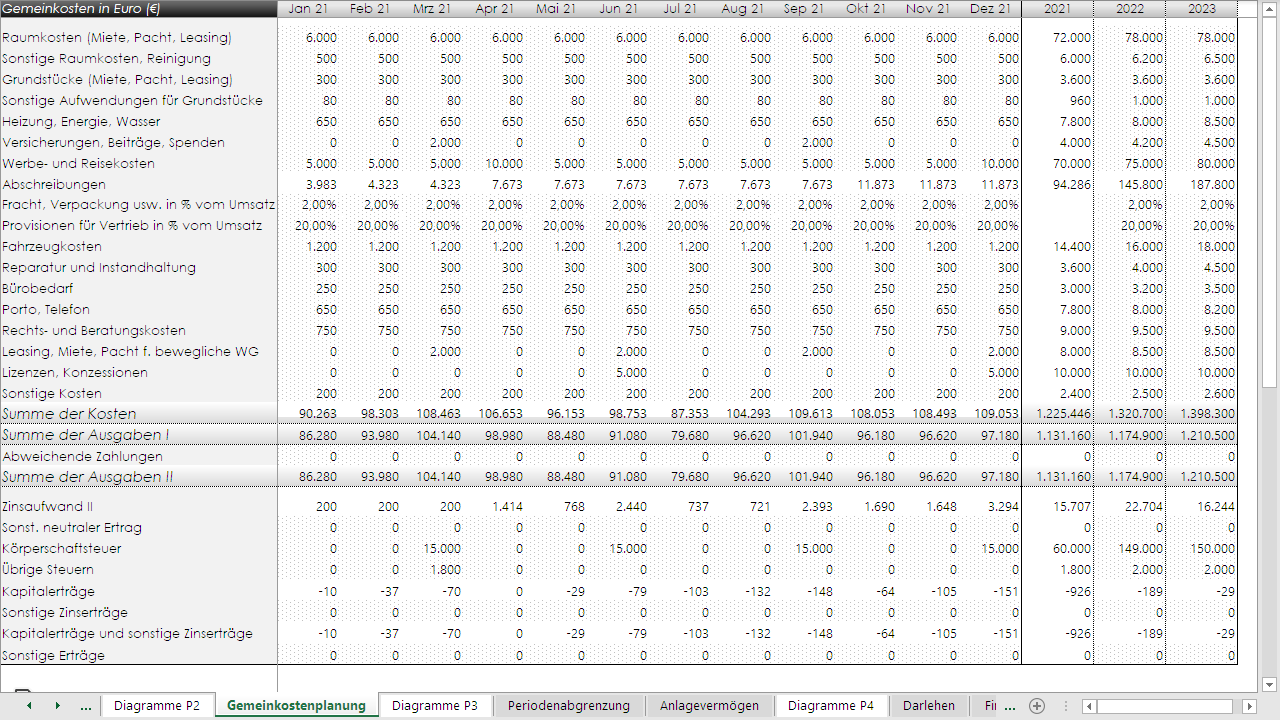The width and height of the screenshot is (1280, 720).
Task: Show hidden sheets via left ellipsis
Action: click(x=86, y=706)
